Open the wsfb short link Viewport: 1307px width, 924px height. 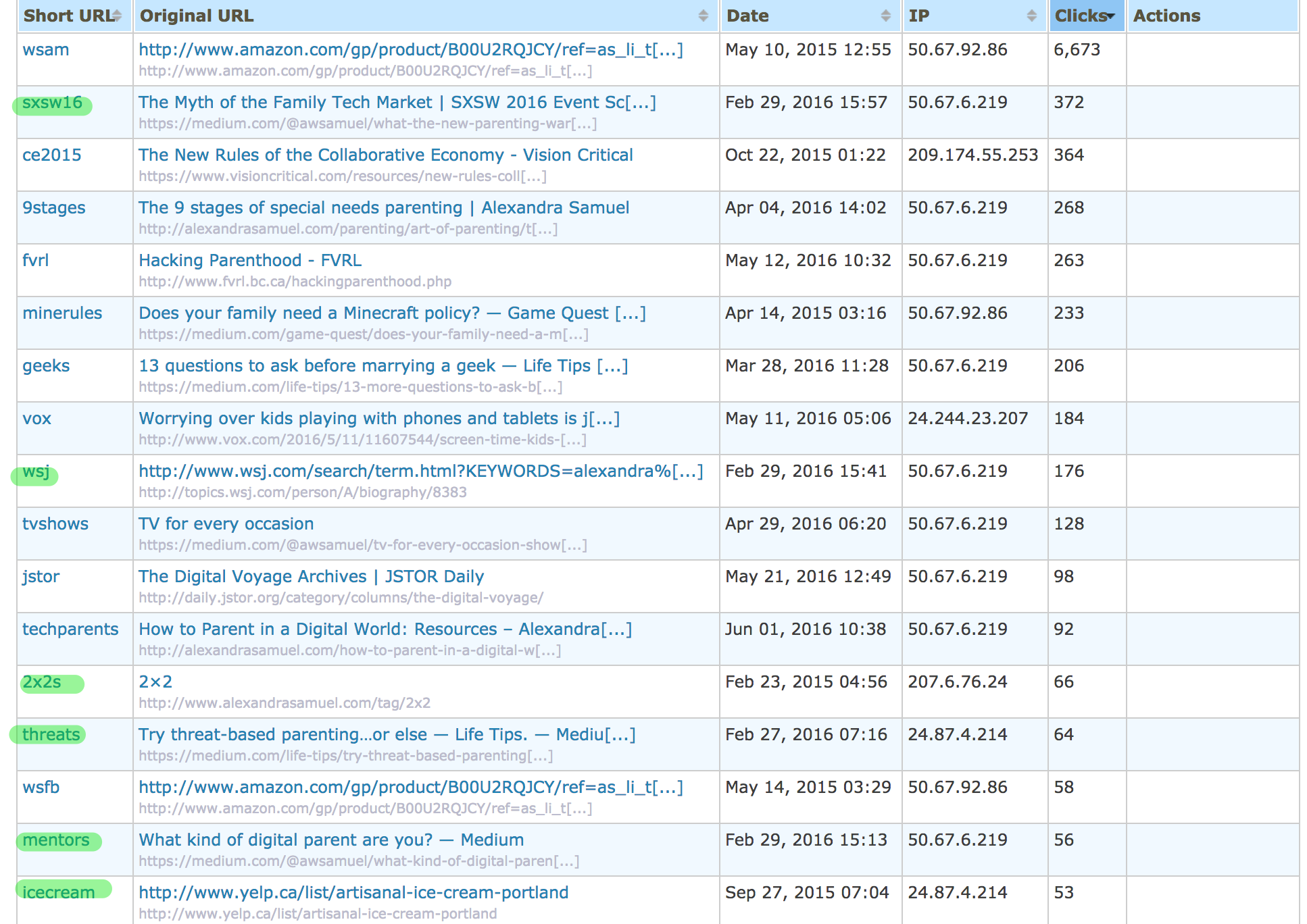pos(41,788)
